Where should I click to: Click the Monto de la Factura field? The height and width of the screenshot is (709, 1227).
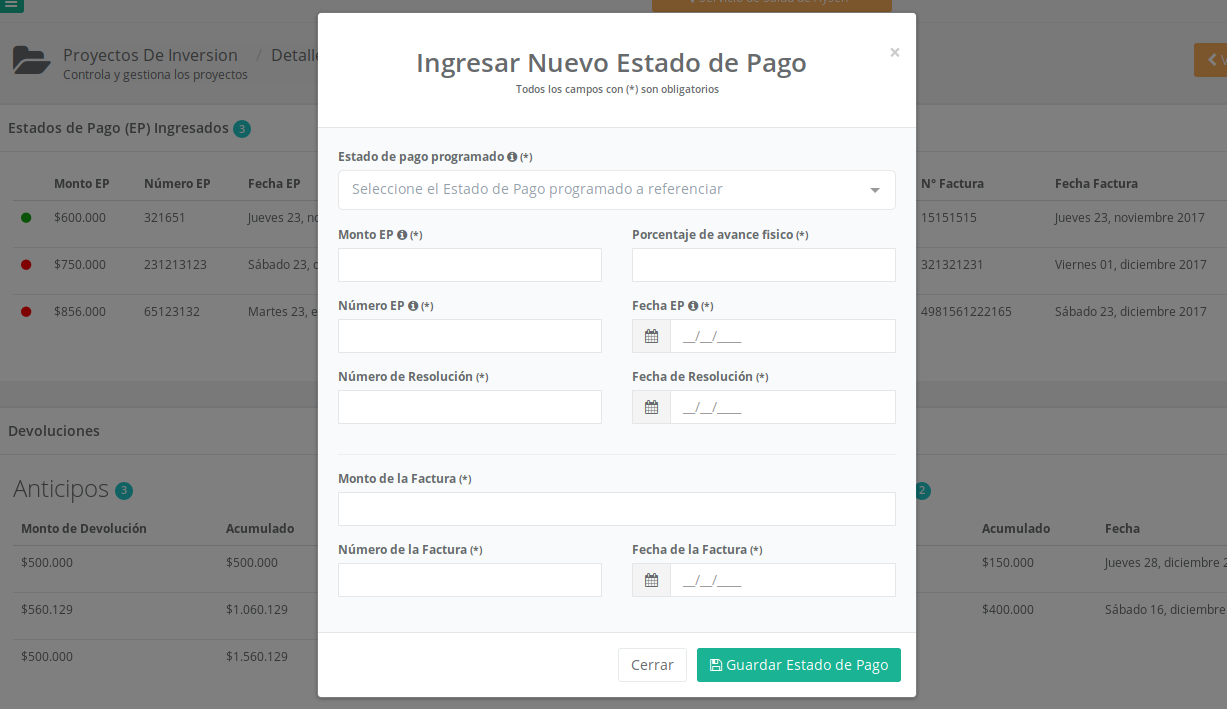[x=616, y=509]
